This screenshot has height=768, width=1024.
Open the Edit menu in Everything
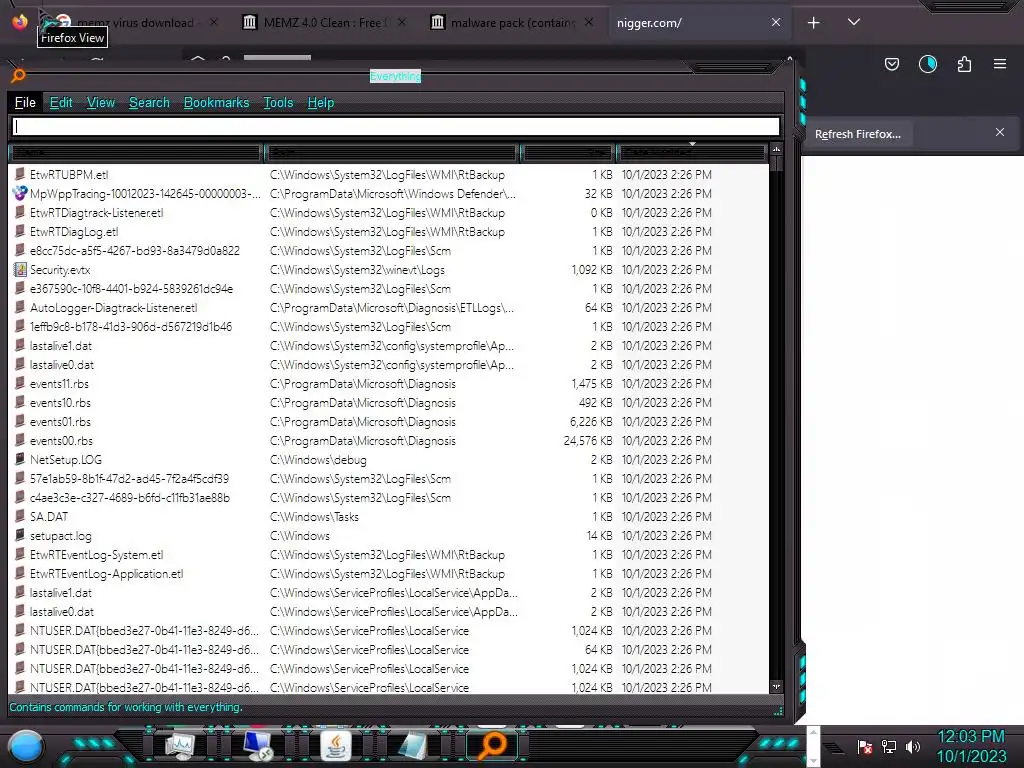pos(61,103)
